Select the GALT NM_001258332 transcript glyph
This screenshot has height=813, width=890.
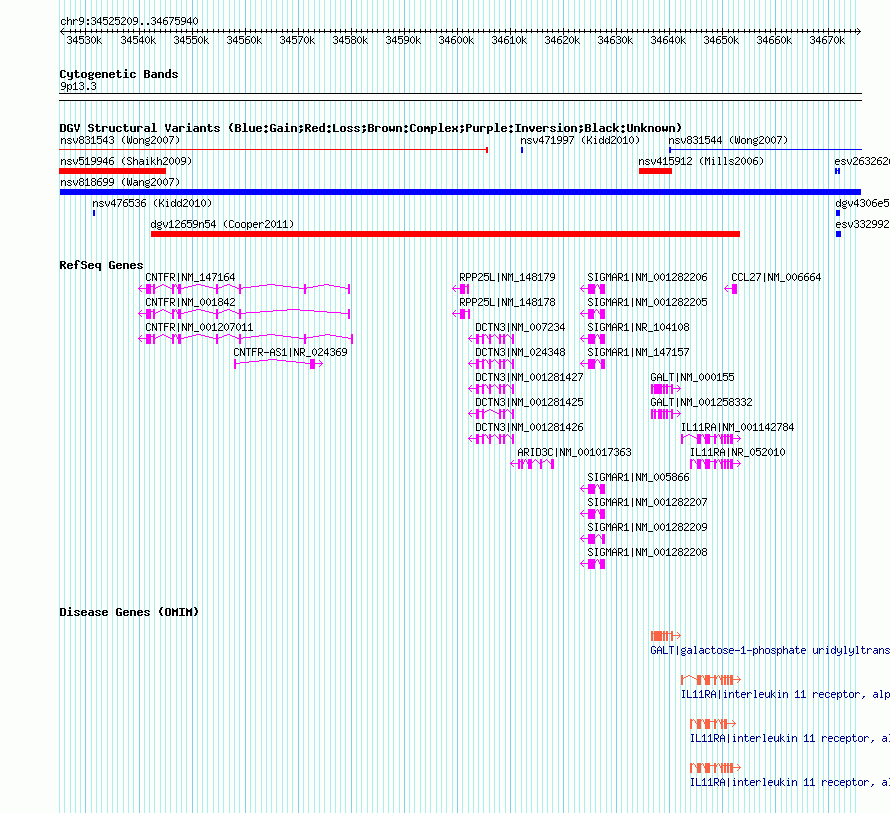666,414
